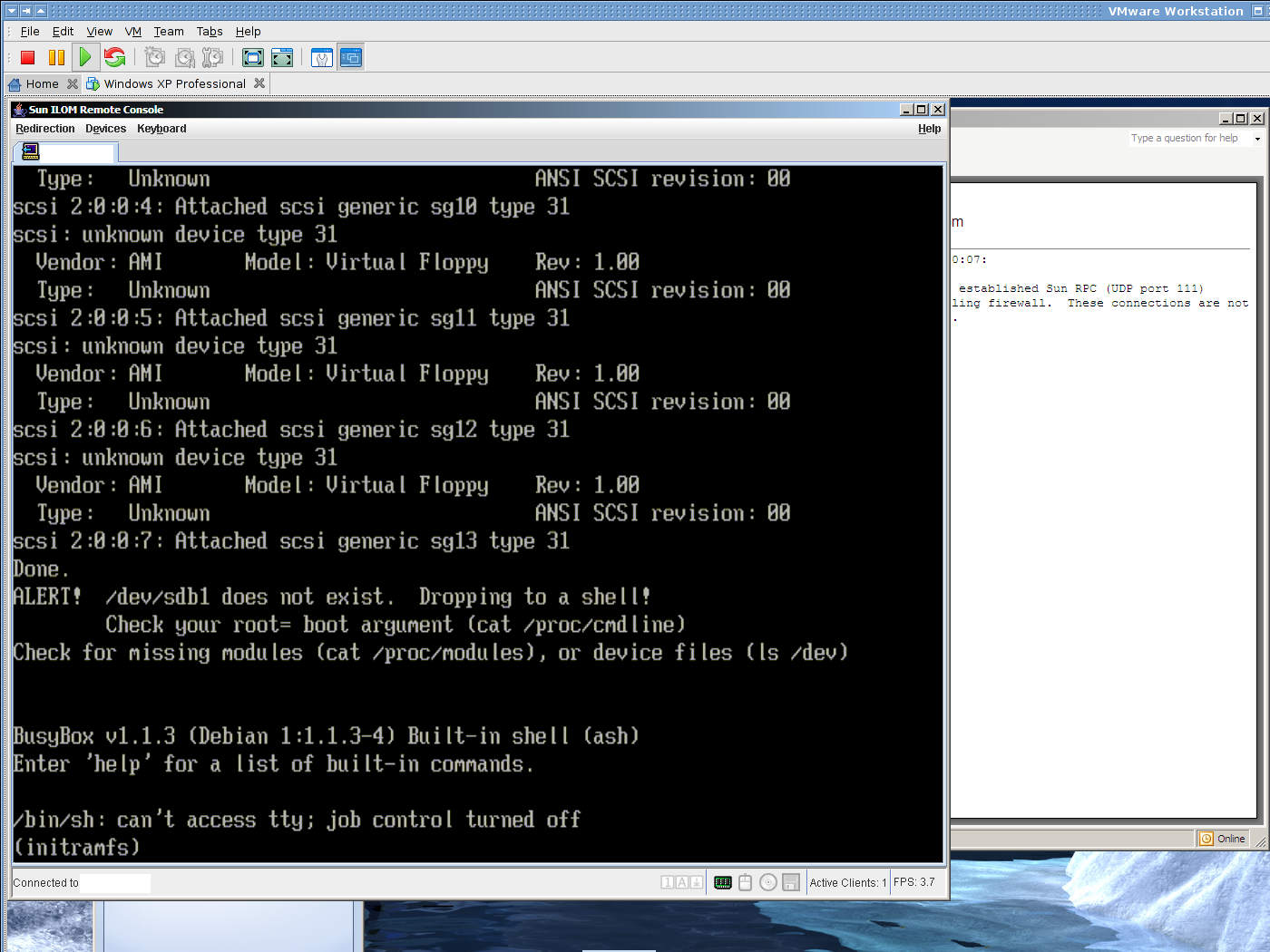Open the Devices menu in ILOM console
Image resolution: width=1270 pixels, height=952 pixels.
pyautogui.click(x=105, y=129)
